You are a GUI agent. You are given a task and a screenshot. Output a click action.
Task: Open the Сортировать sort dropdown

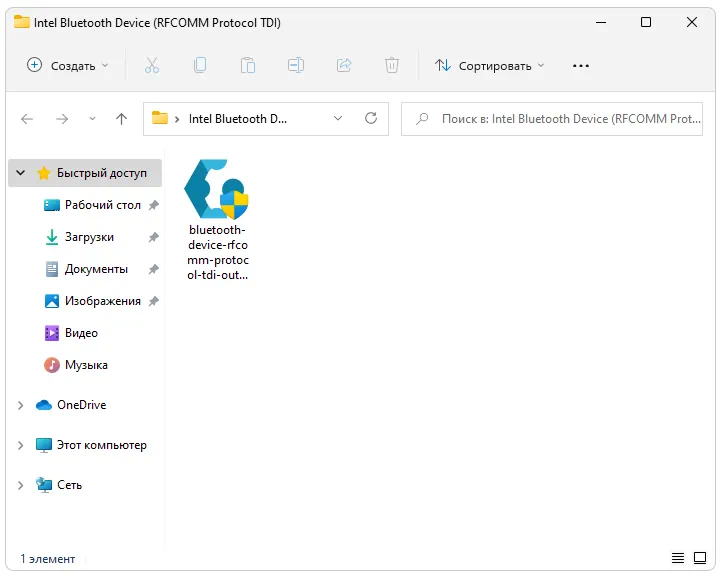tap(489, 66)
